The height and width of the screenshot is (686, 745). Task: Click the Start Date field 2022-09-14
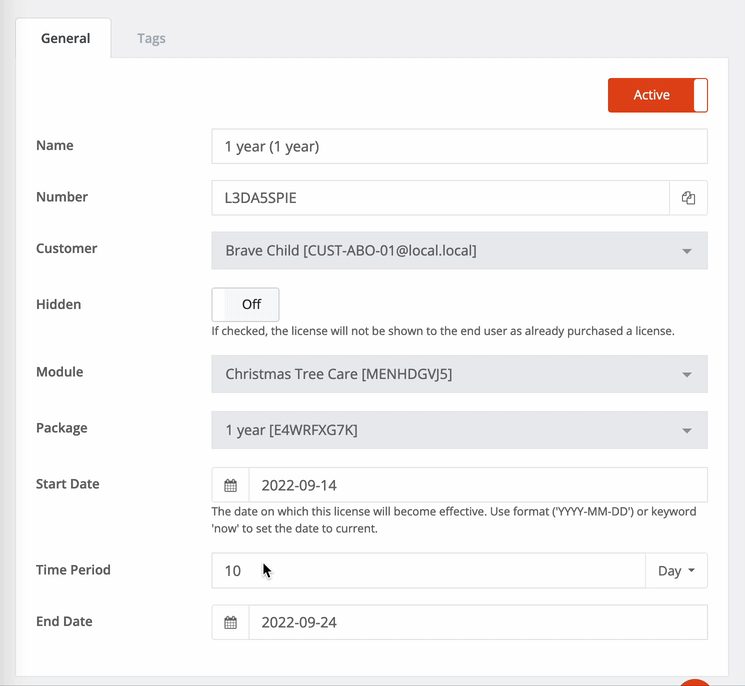pyautogui.click(x=478, y=485)
